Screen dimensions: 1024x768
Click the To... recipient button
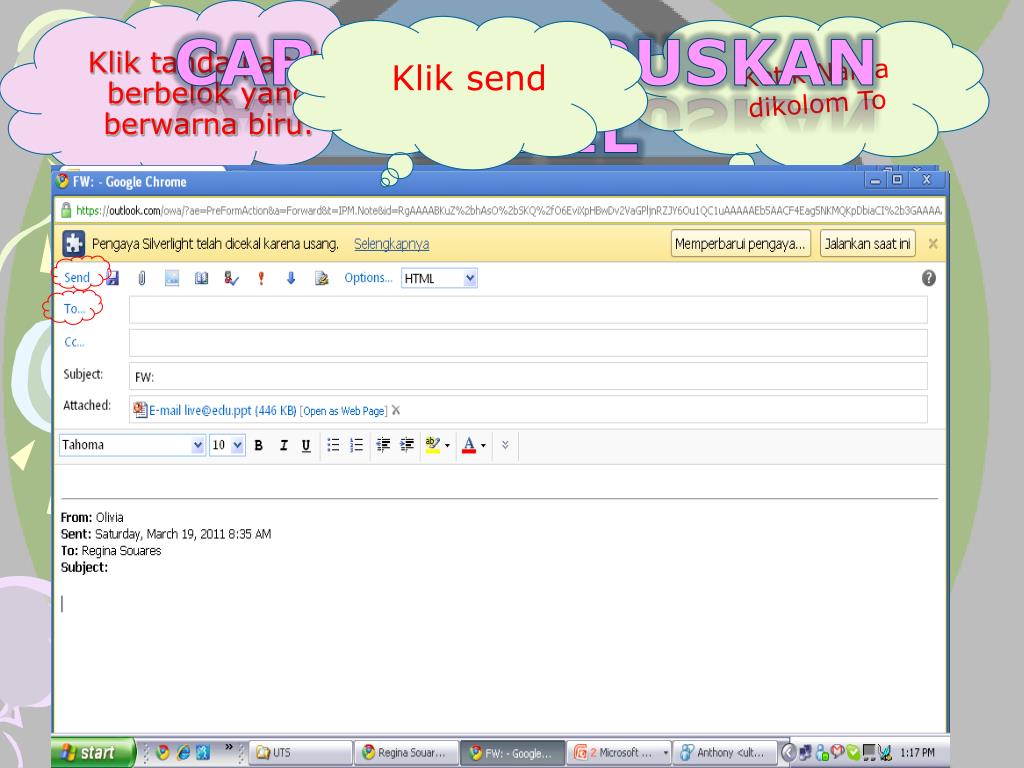click(74, 309)
